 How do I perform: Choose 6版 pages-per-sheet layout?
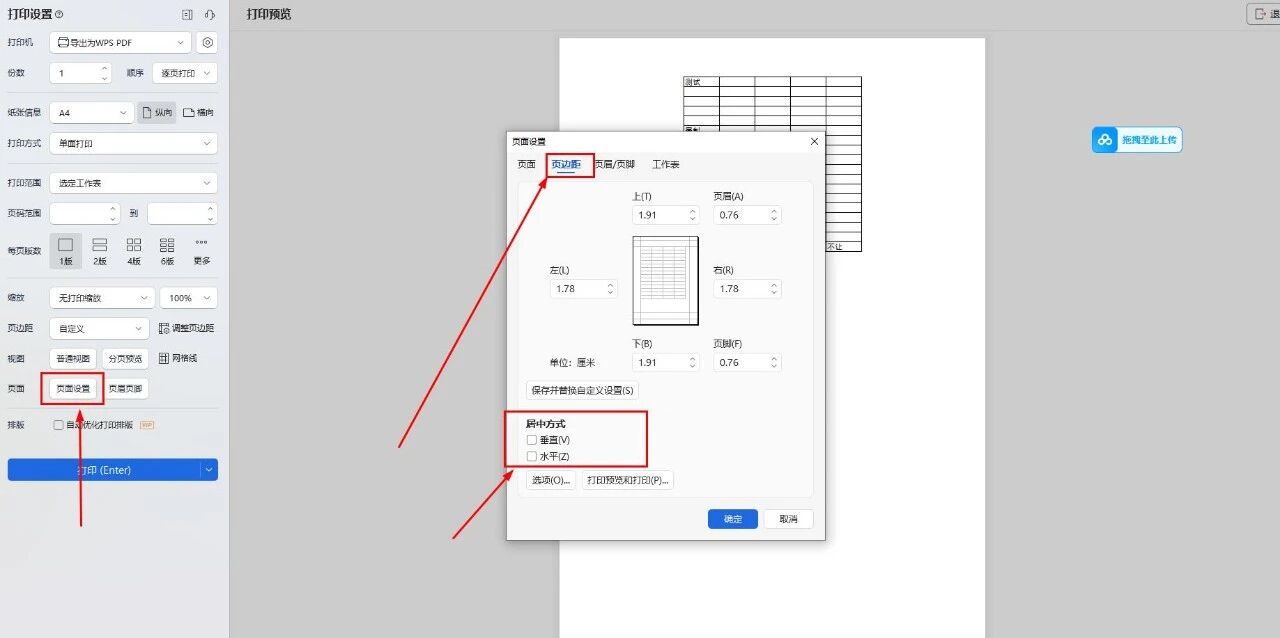[167, 250]
